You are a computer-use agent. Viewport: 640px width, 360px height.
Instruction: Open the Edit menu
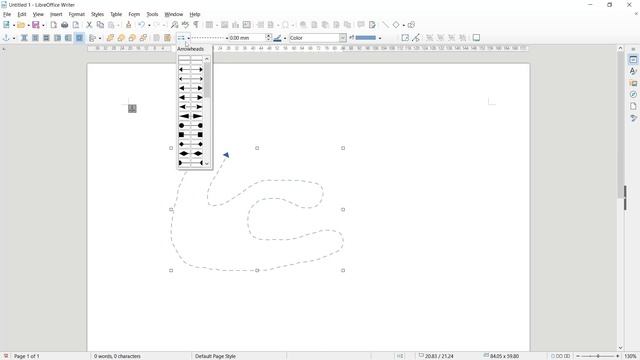click(x=22, y=14)
